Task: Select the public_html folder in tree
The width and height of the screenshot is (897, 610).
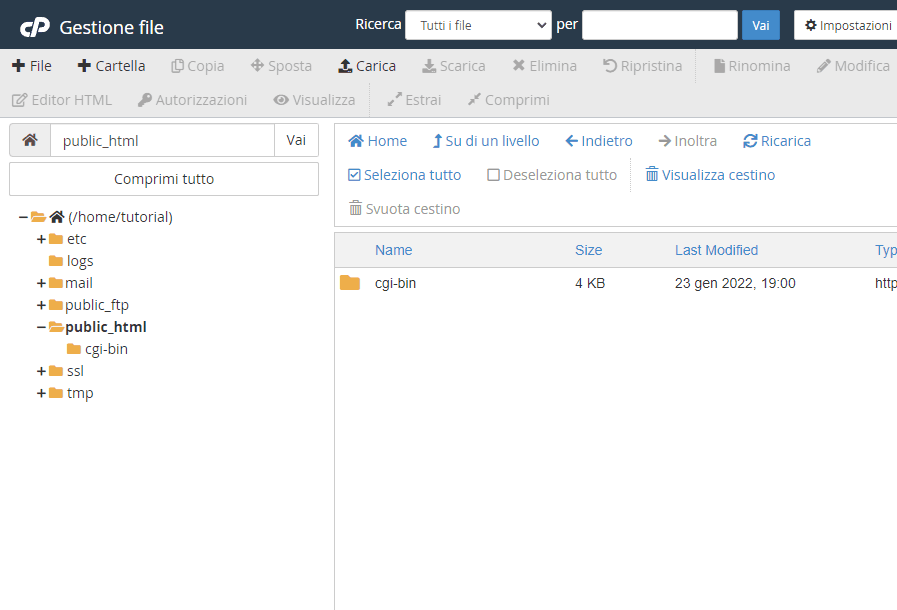Action: [x=106, y=327]
